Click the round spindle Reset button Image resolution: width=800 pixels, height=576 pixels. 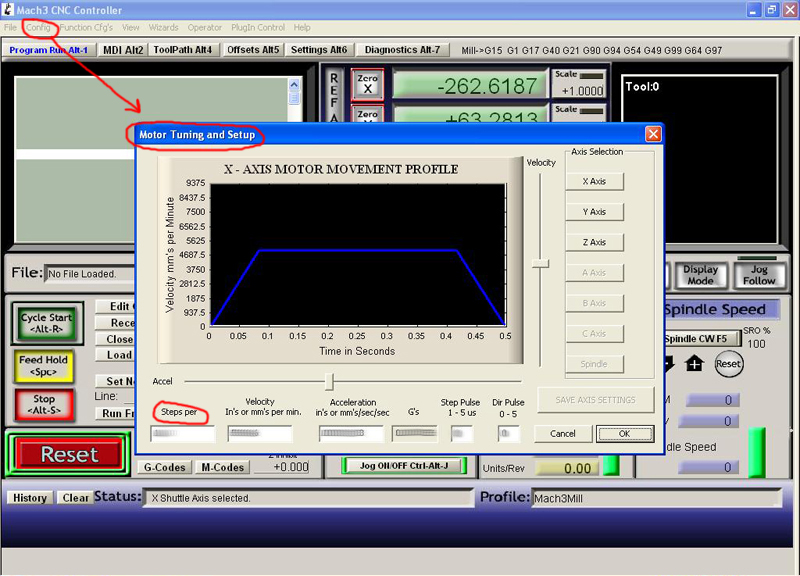pyautogui.click(x=728, y=364)
